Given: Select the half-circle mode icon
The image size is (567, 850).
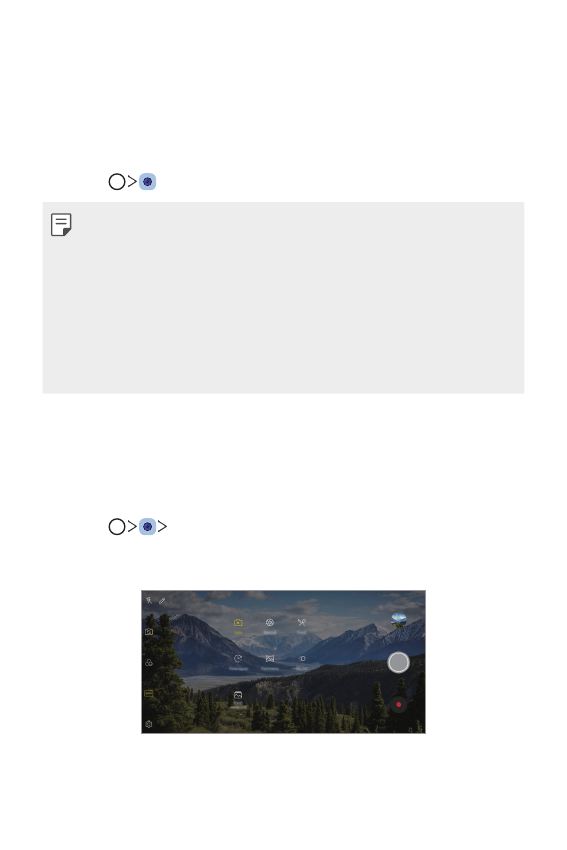Looking at the screenshot, I should [x=302, y=659].
